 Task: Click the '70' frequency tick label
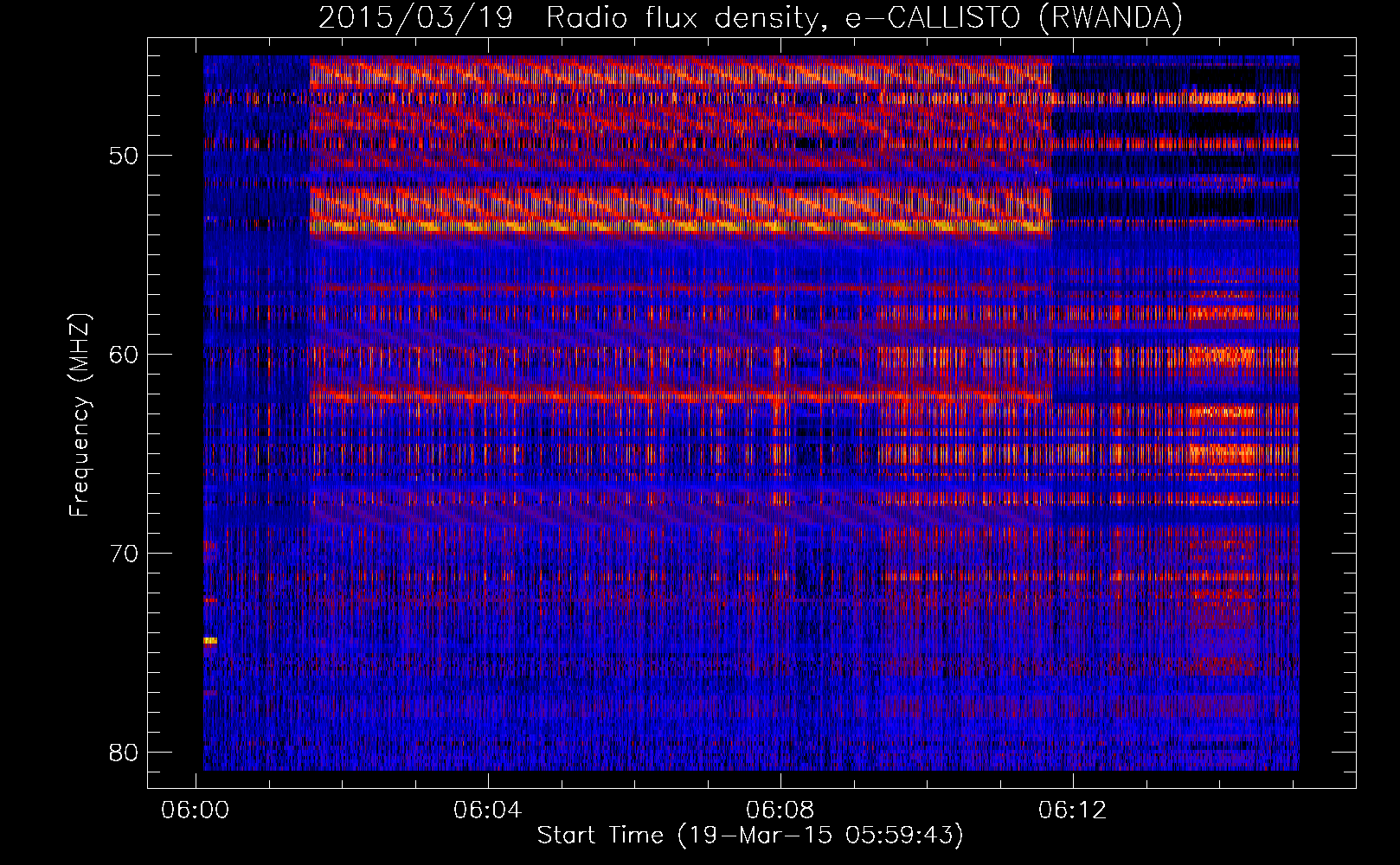click(x=124, y=554)
